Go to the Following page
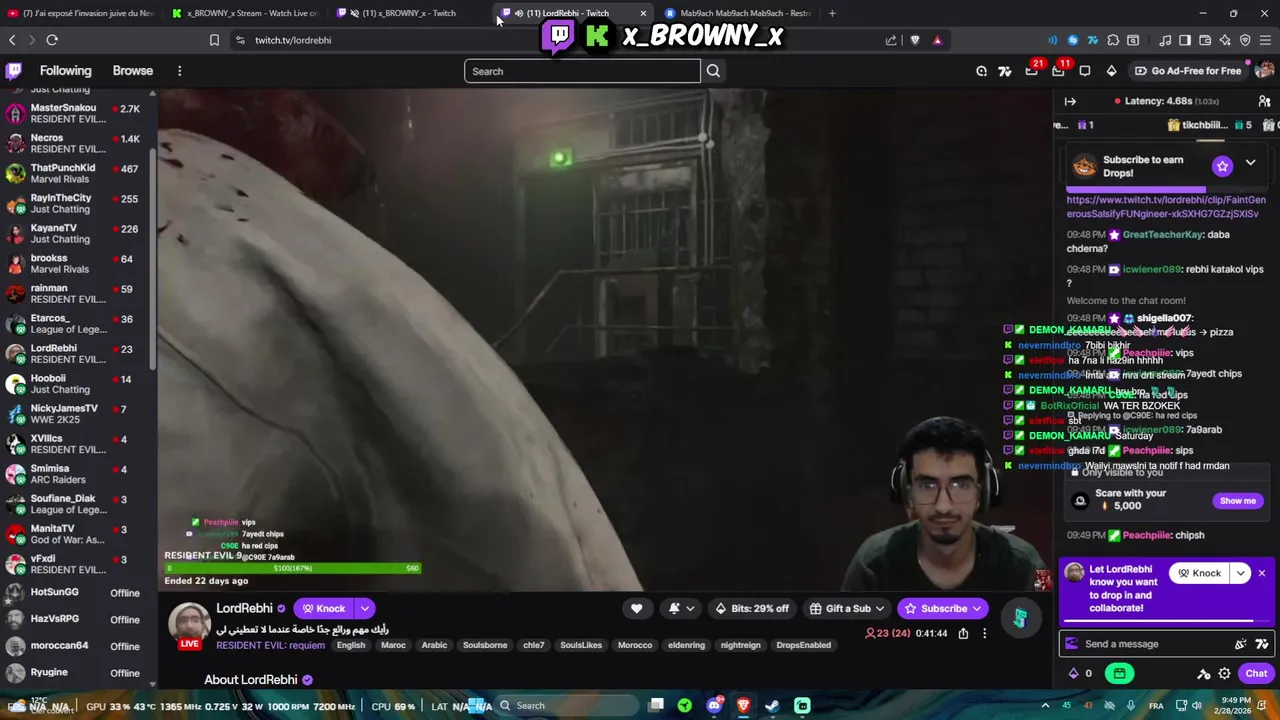This screenshot has height=720, width=1280. coord(65,71)
